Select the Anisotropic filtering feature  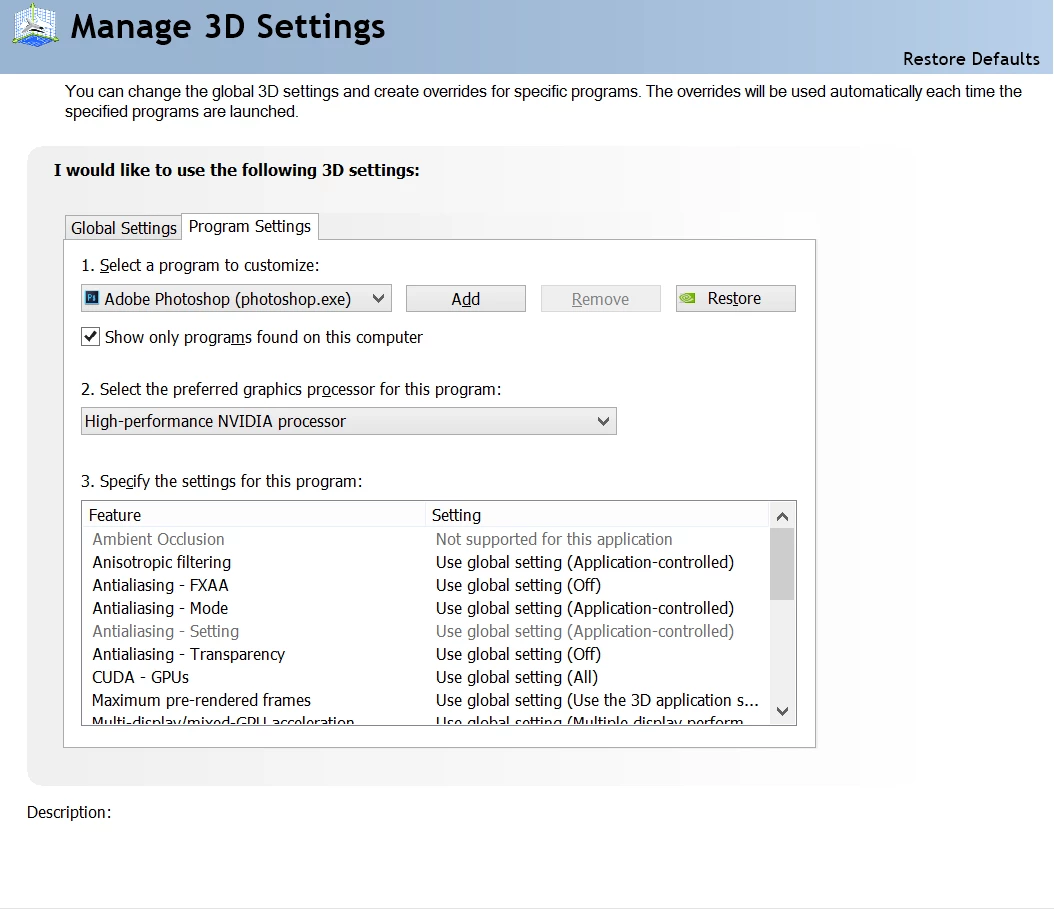click(x=161, y=562)
